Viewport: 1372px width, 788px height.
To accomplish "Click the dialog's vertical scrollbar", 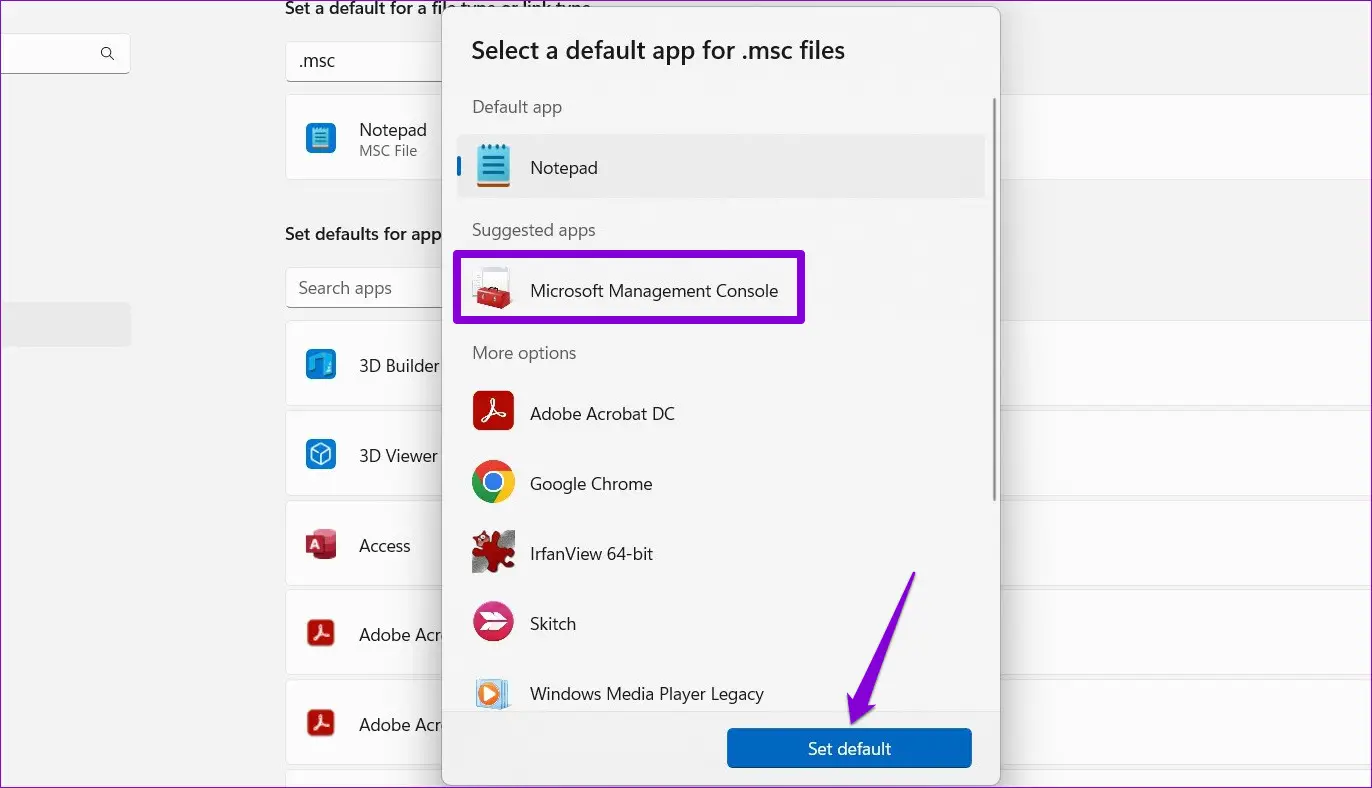I will 994,300.
